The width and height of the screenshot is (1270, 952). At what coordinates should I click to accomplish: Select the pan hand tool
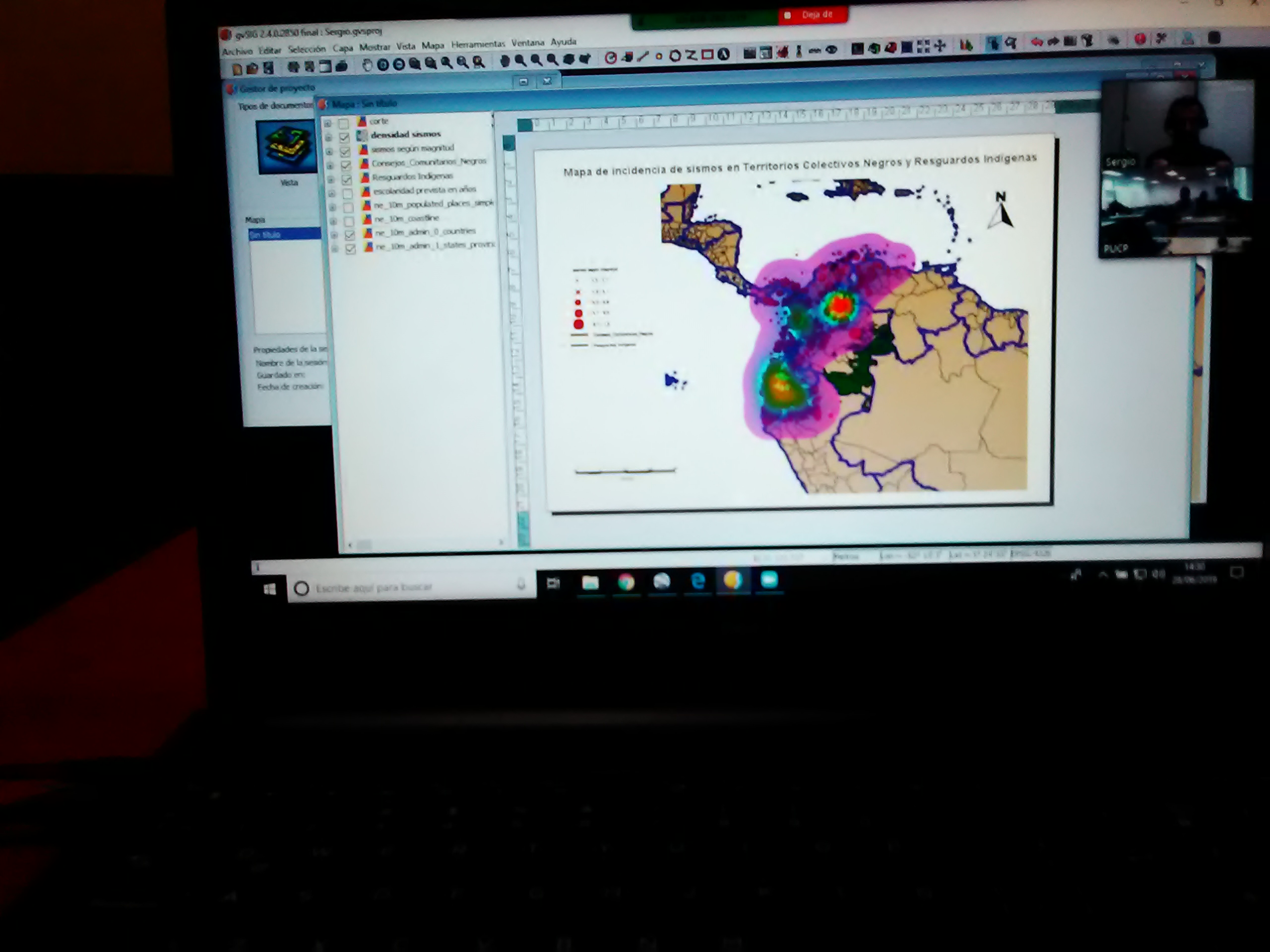click(367, 65)
